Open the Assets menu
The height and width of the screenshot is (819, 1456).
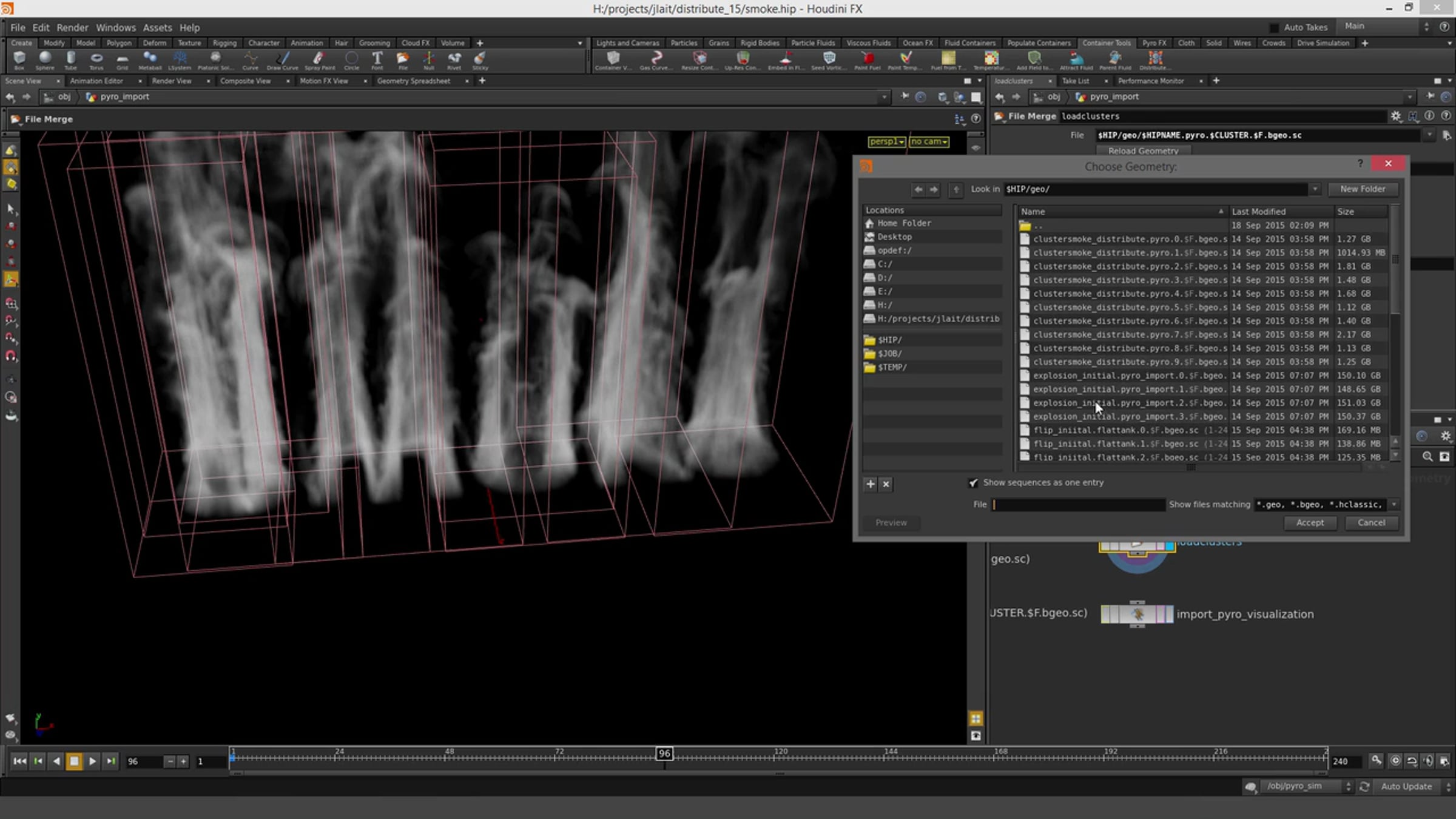pos(157,27)
